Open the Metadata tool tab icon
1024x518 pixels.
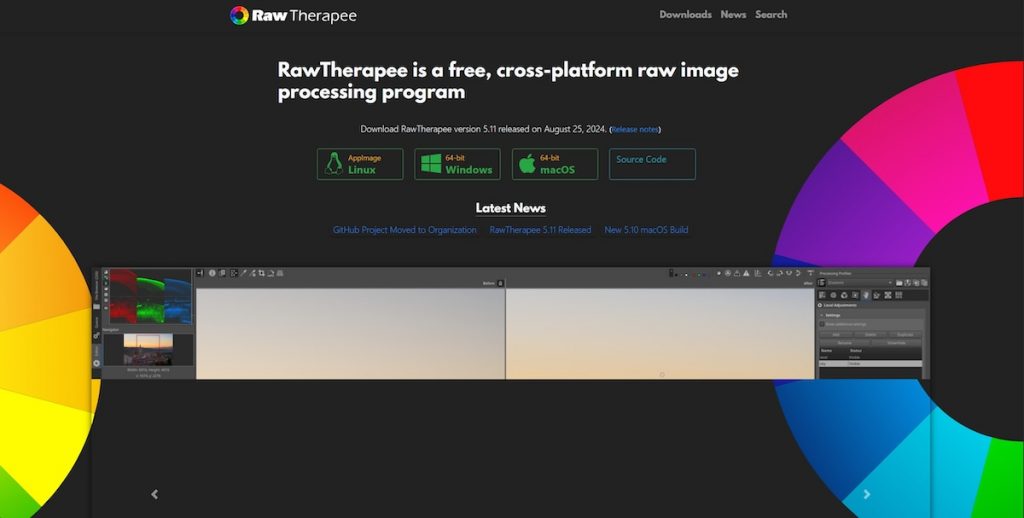(x=899, y=295)
